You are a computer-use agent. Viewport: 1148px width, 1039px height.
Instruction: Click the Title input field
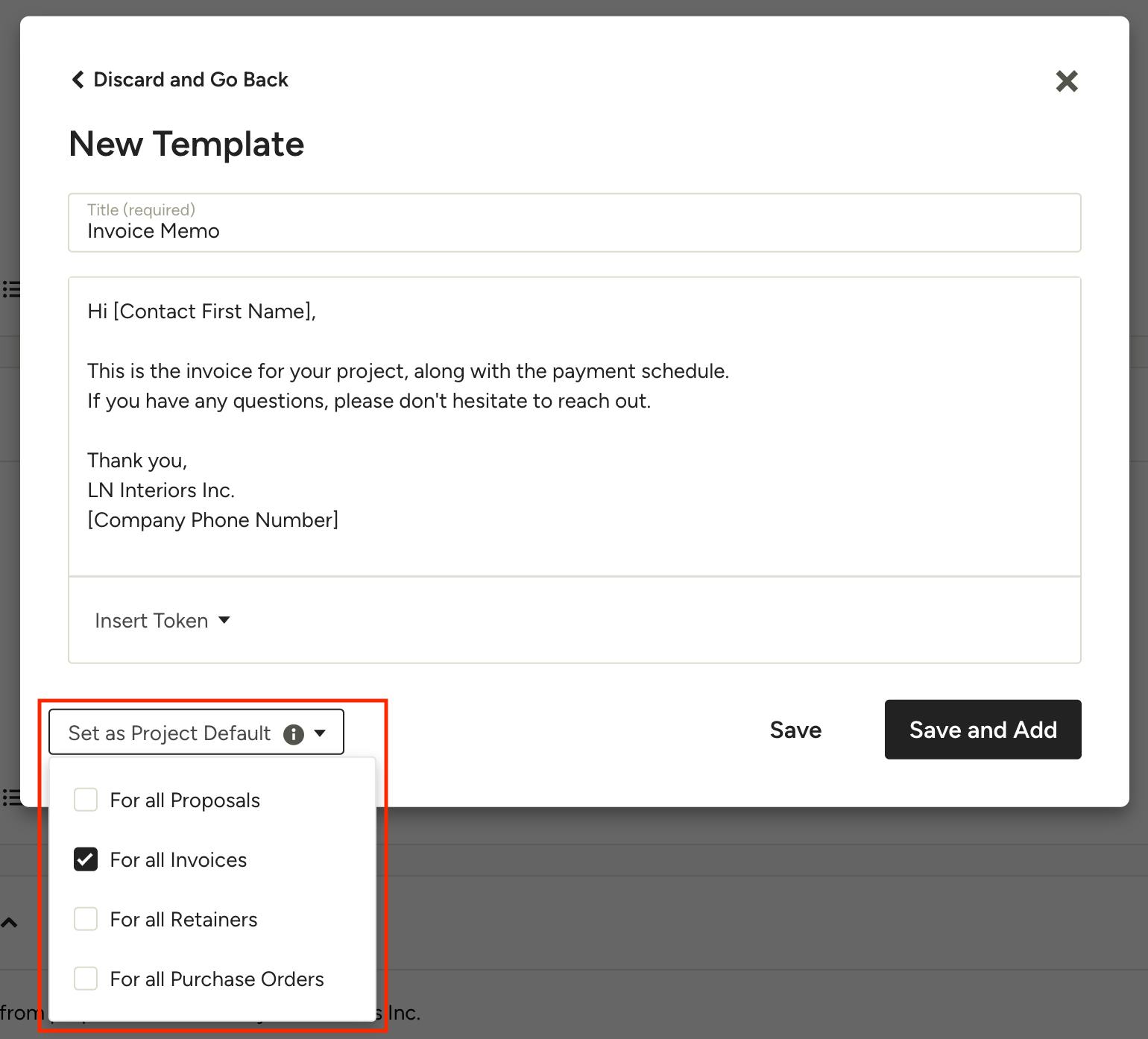click(575, 223)
